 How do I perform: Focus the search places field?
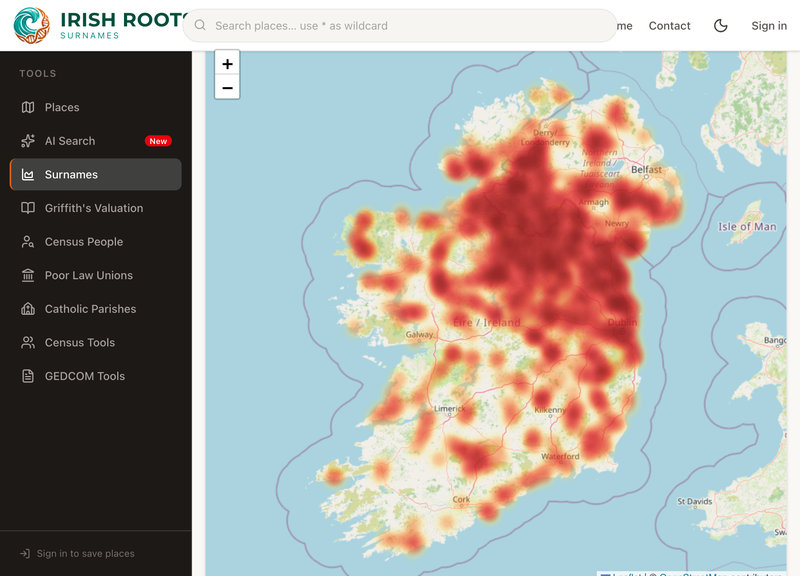(x=400, y=26)
